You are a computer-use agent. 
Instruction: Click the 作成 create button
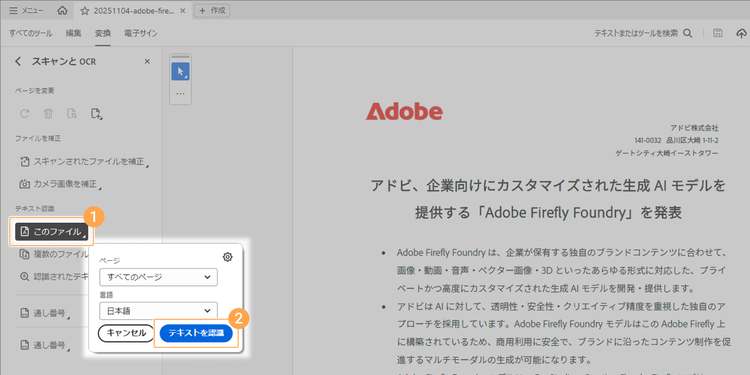tap(212, 10)
